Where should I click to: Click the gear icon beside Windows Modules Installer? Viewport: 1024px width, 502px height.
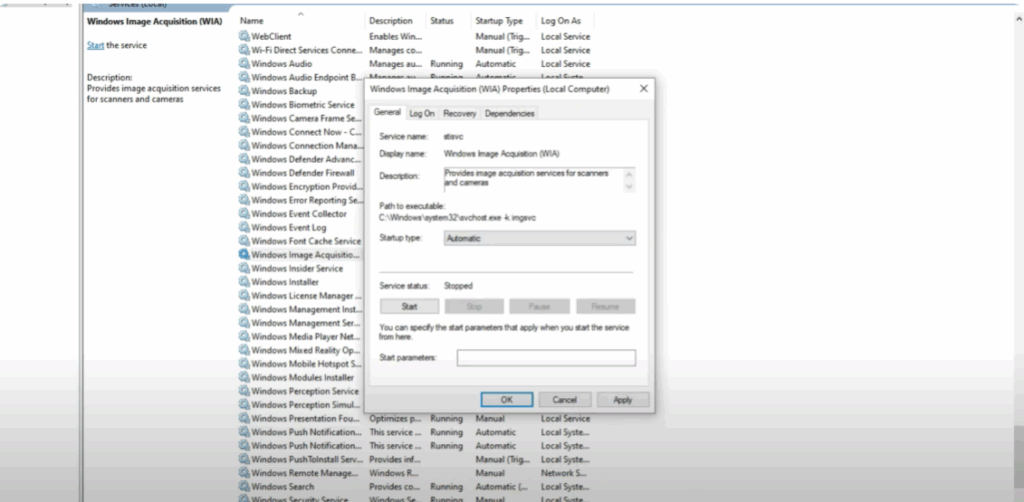pyautogui.click(x=244, y=377)
